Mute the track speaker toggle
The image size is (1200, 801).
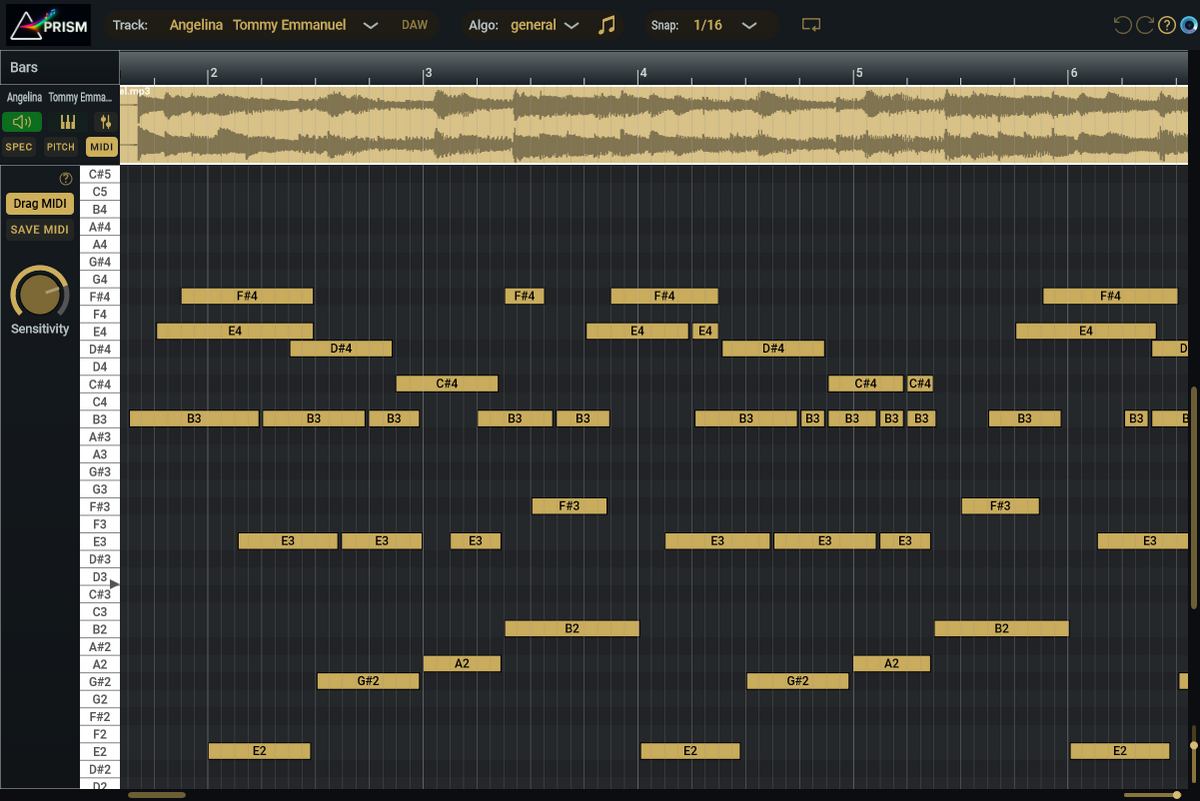[x=21, y=121]
